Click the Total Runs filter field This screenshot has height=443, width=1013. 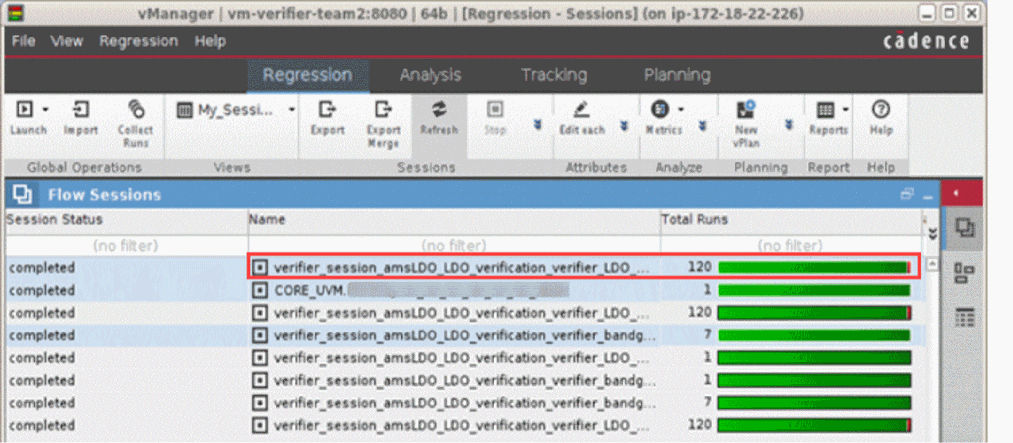[791, 245]
